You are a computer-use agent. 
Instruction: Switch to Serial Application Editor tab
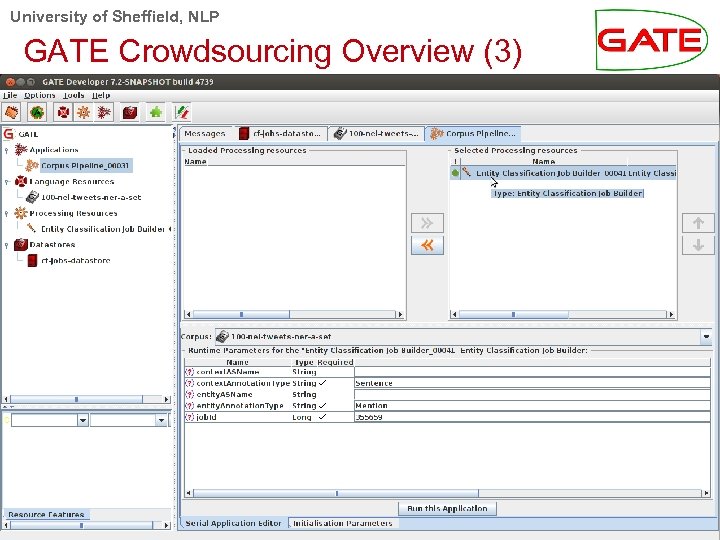[x=233, y=523]
